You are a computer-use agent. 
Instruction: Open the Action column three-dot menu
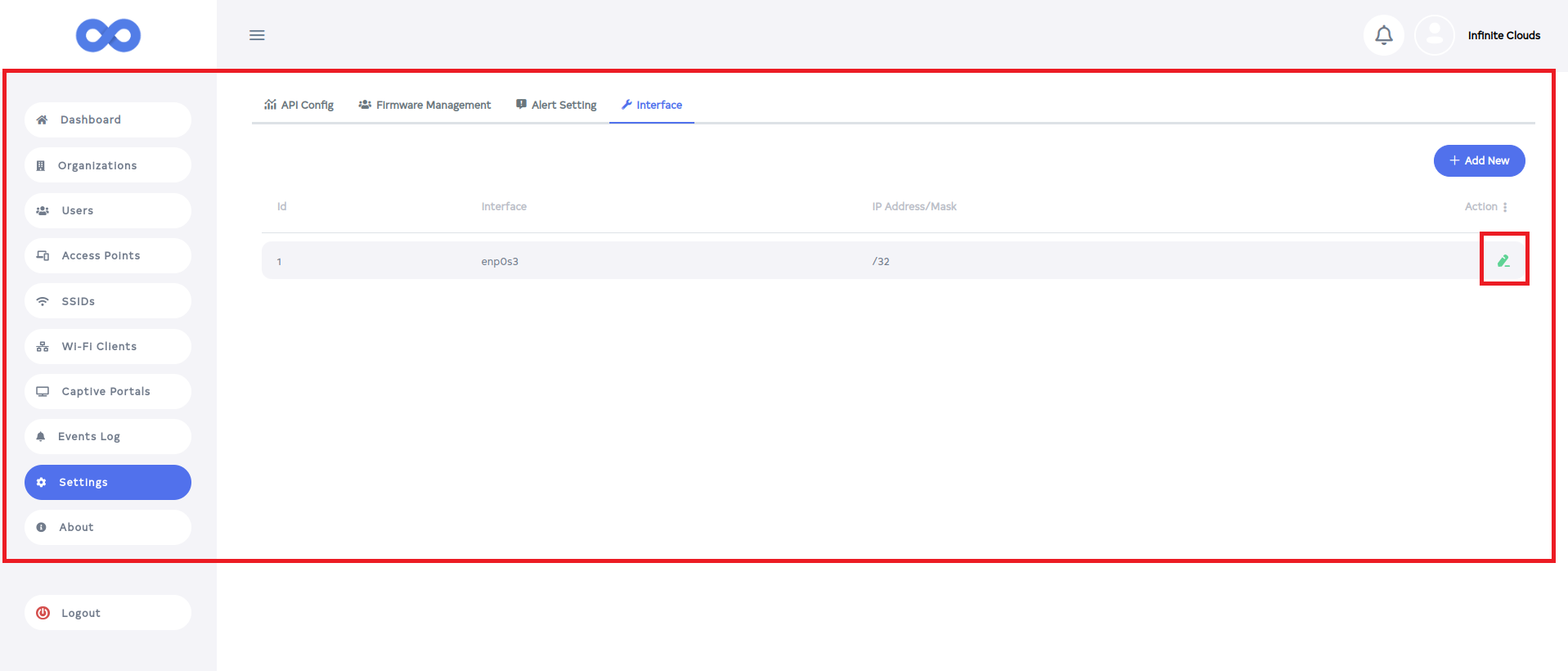(x=1505, y=207)
